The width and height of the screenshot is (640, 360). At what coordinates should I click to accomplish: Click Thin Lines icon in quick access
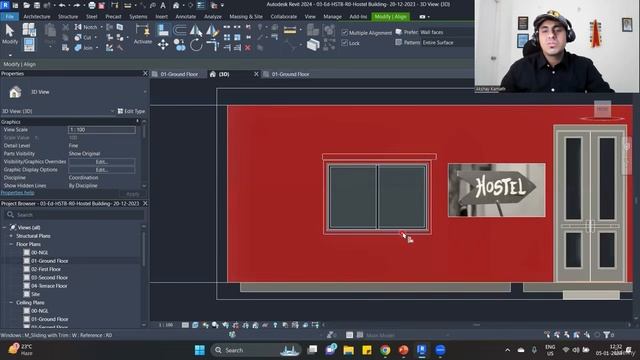(201, 5)
